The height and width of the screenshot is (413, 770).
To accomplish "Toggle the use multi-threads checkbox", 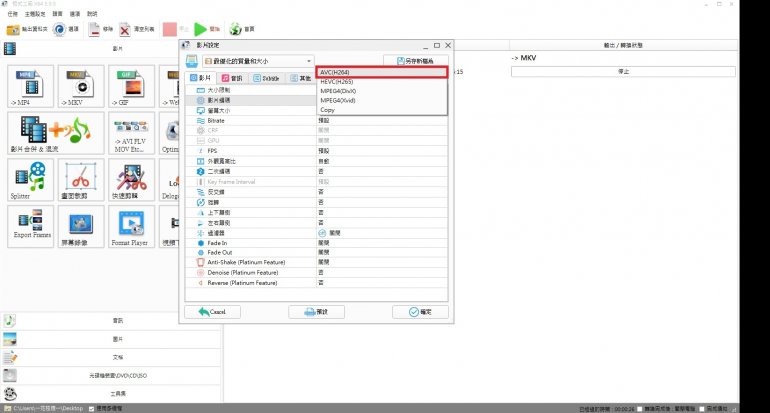I will click(91, 409).
